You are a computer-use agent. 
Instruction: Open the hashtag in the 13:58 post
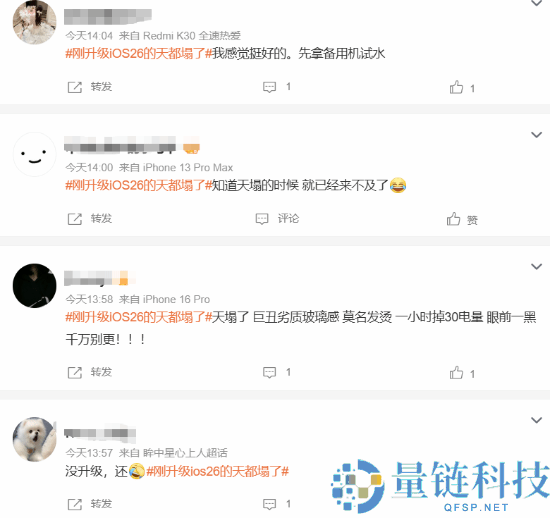139,317
